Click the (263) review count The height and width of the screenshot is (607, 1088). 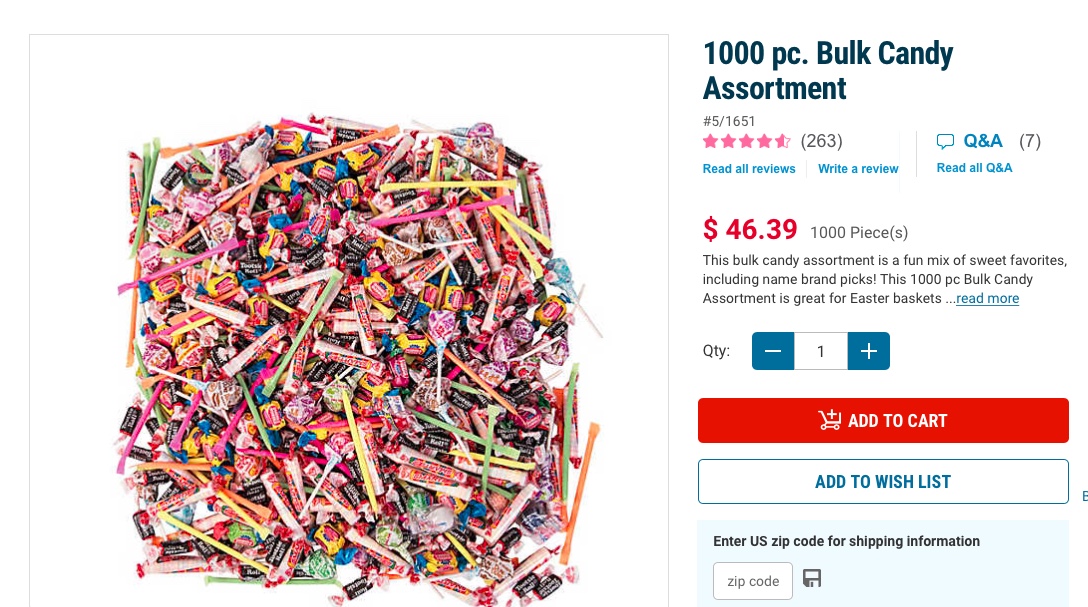[822, 141]
